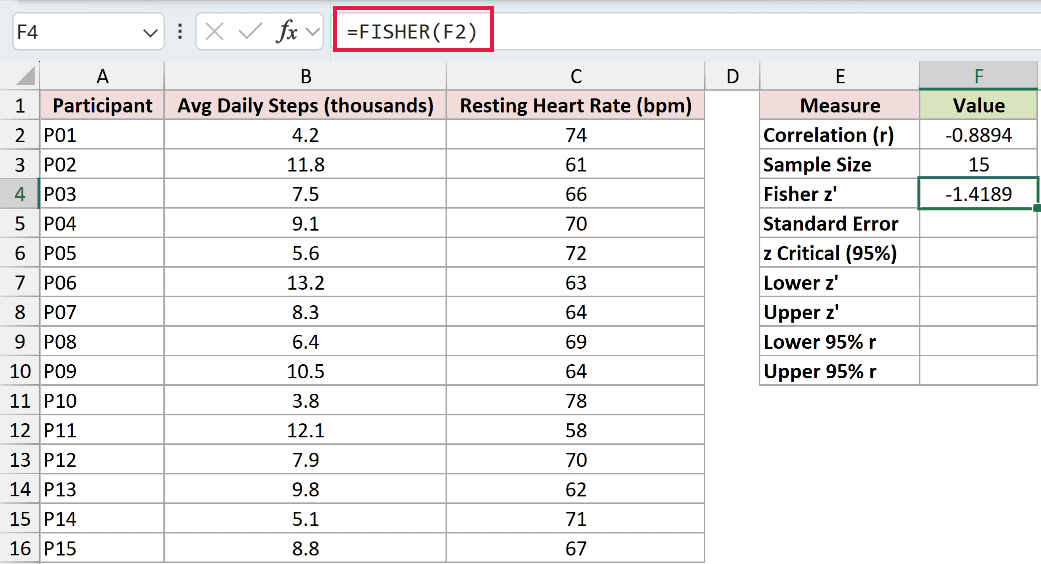Select the correlation value -0.8894

click(x=979, y=135)
